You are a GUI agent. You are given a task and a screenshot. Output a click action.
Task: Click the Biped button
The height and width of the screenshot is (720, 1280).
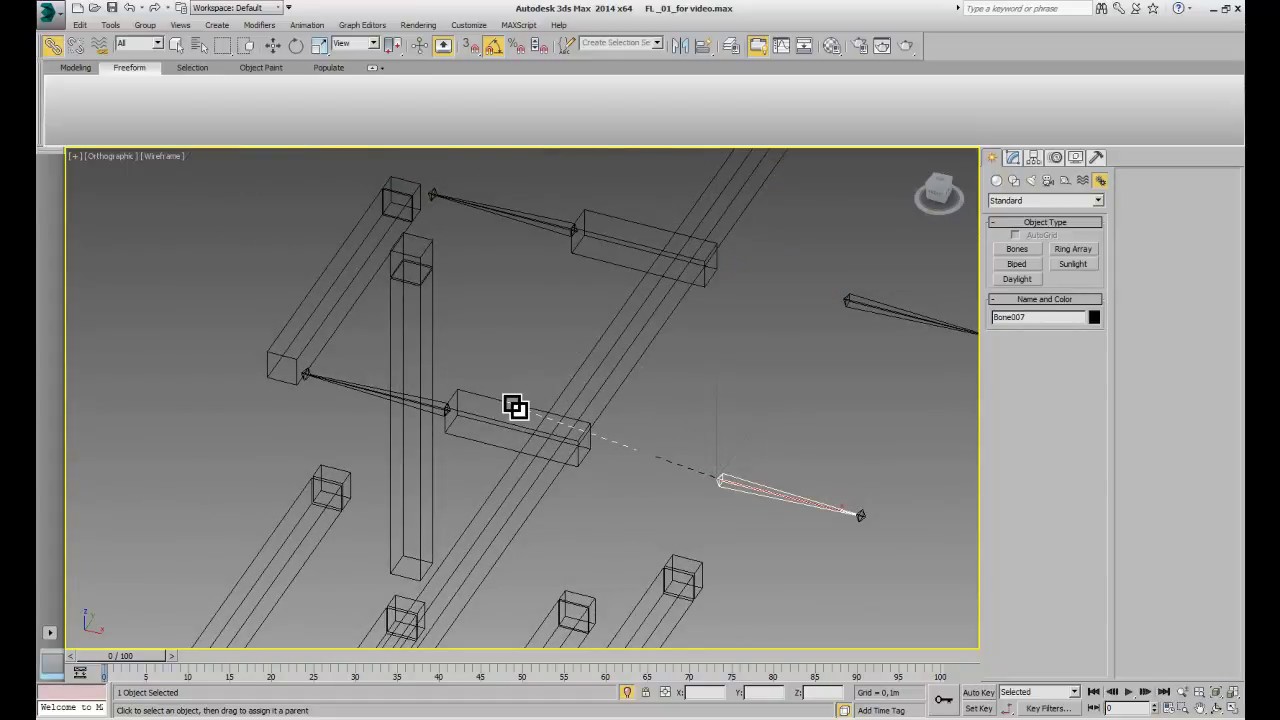pos(1017,264)
